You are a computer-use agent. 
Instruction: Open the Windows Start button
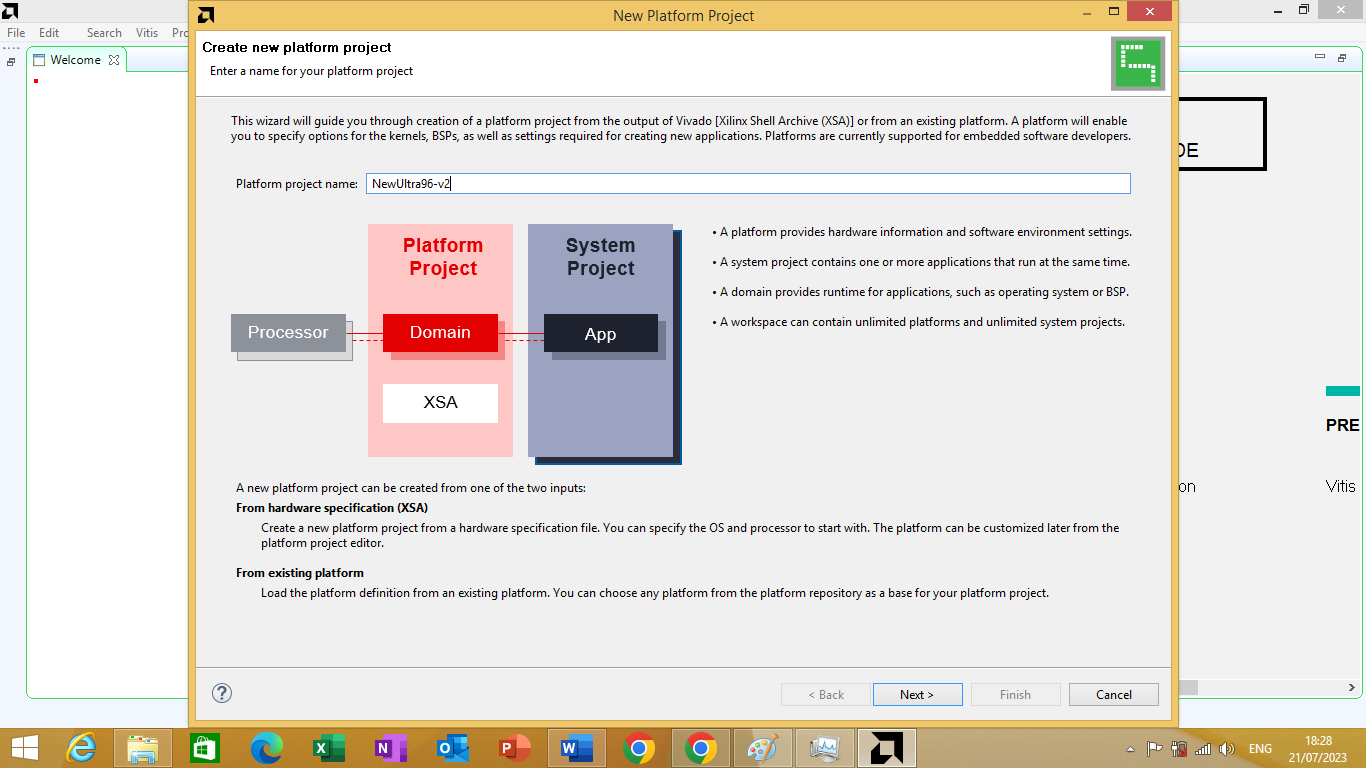[24, 748]
